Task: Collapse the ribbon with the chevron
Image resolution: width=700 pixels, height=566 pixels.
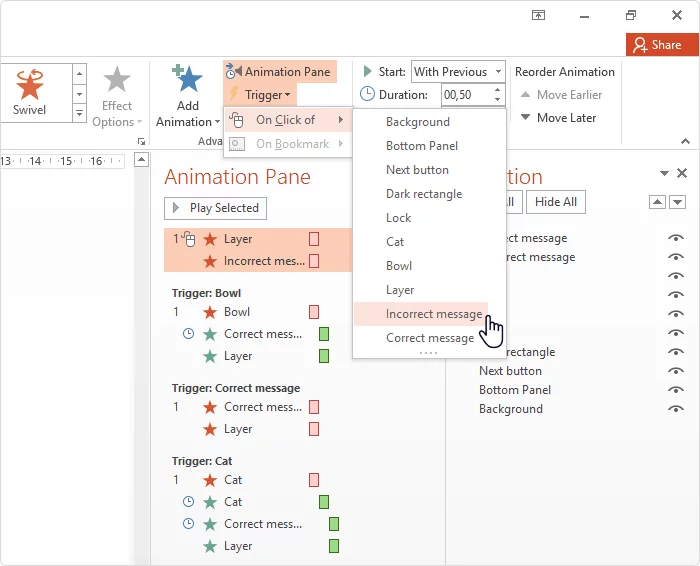Action: point(685,141)
